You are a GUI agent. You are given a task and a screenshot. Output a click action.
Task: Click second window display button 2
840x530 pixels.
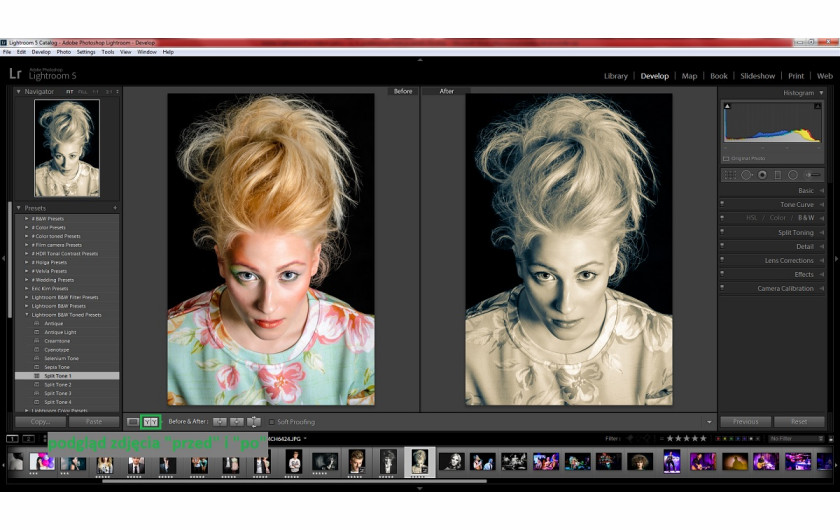point(28,438)
